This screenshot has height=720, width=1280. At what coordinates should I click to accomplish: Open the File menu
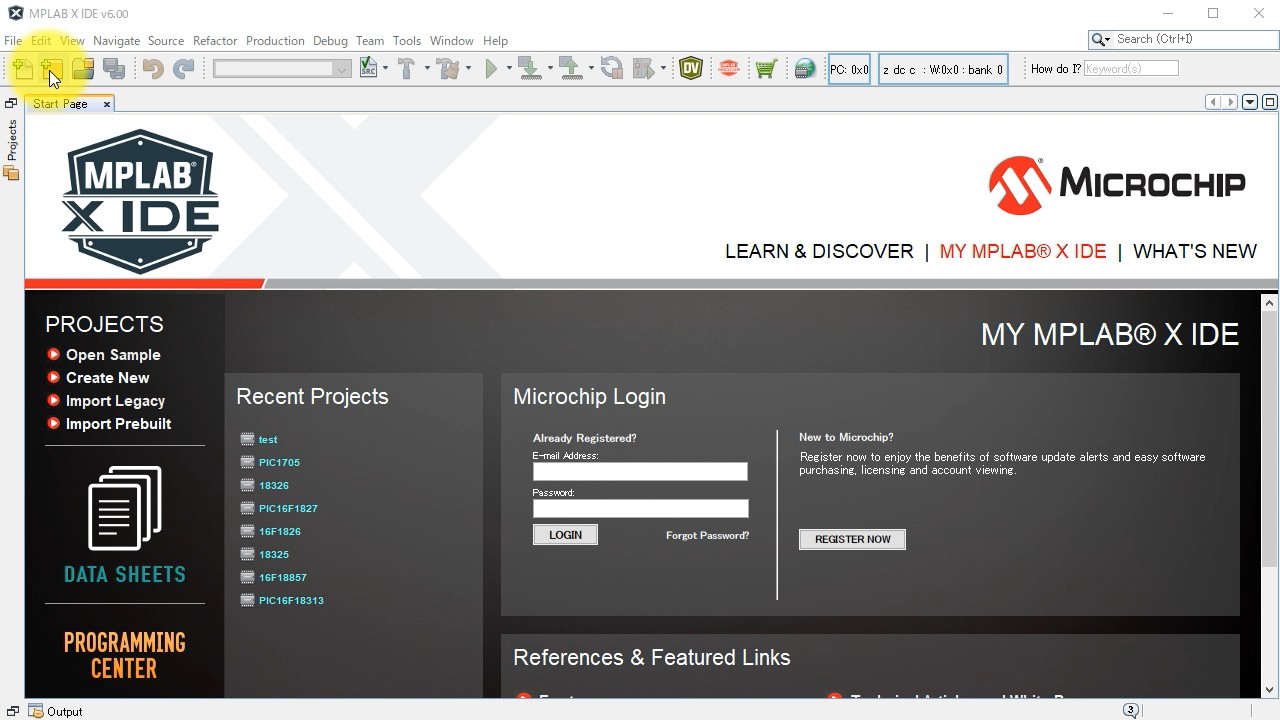[13, 41]
